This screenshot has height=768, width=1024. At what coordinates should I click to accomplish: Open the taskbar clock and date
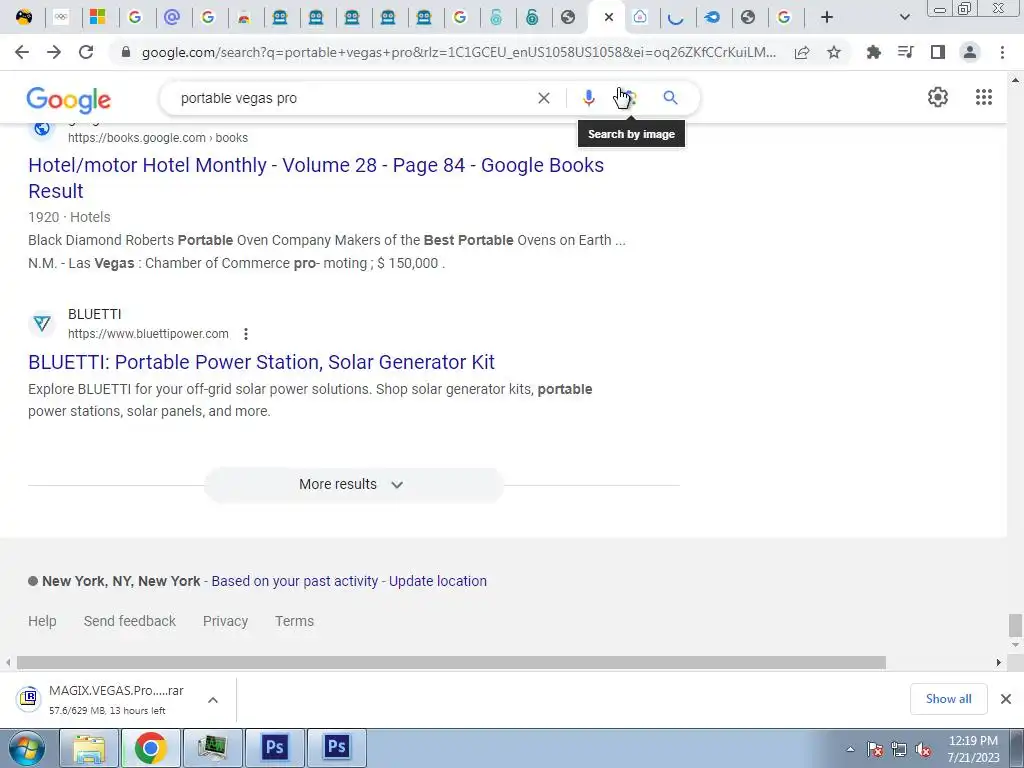pyautogui.click(x=973, y=749)
